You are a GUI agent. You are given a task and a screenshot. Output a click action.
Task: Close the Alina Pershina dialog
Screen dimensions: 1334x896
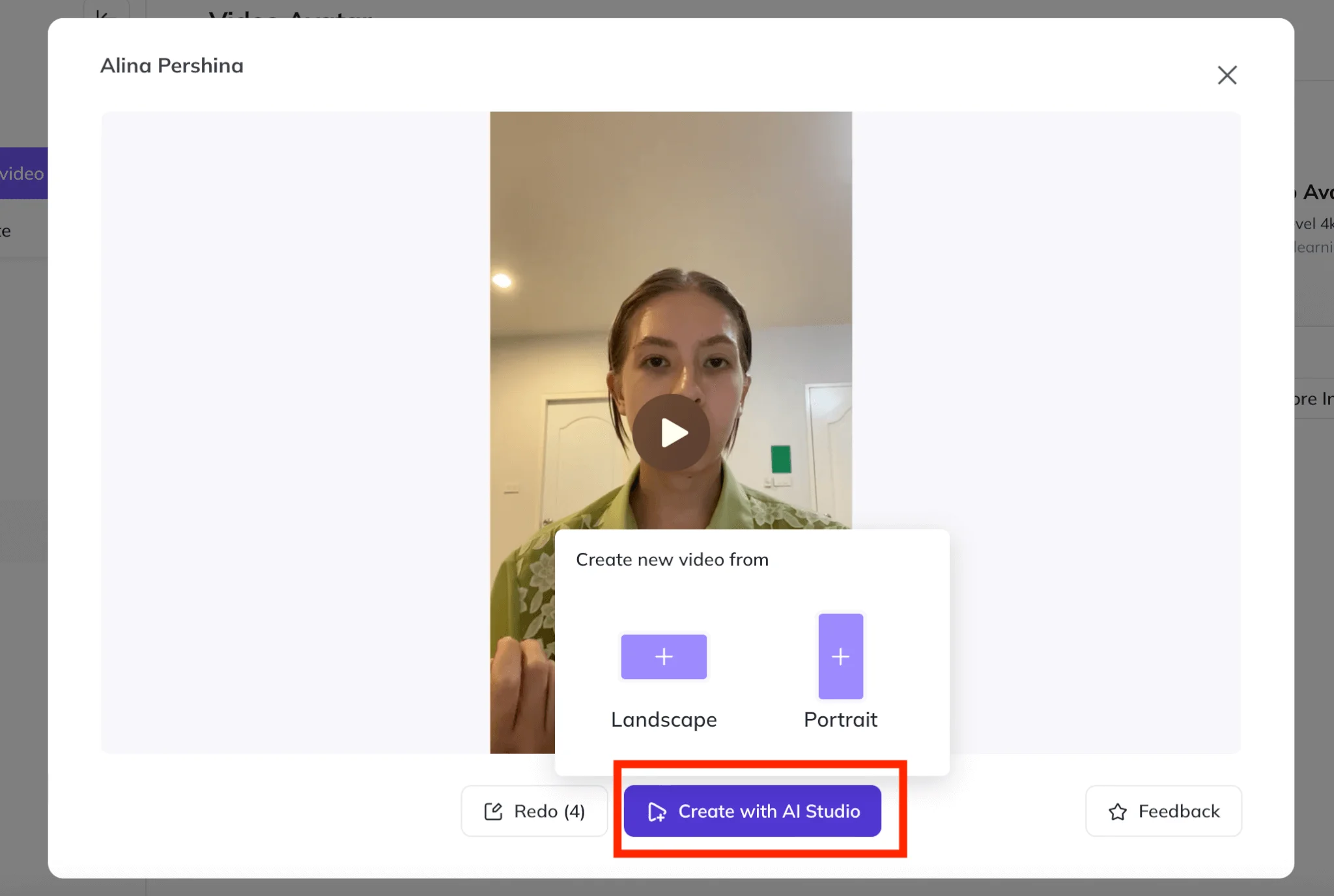1227,75
